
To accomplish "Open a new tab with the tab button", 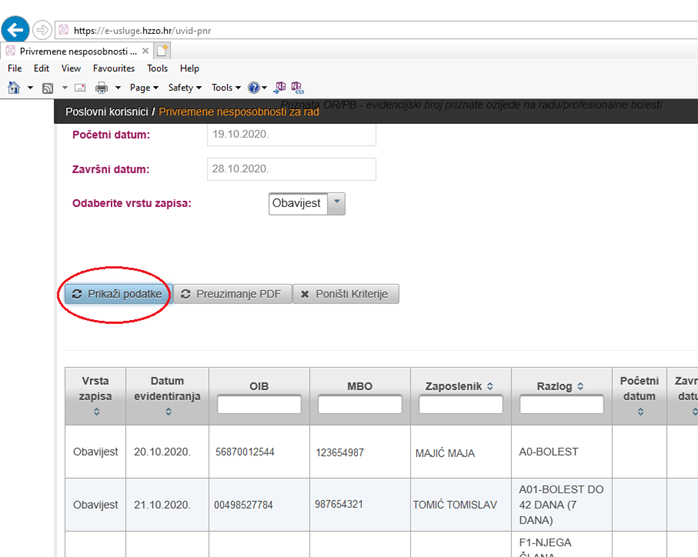I will click(x=162, y=50).
